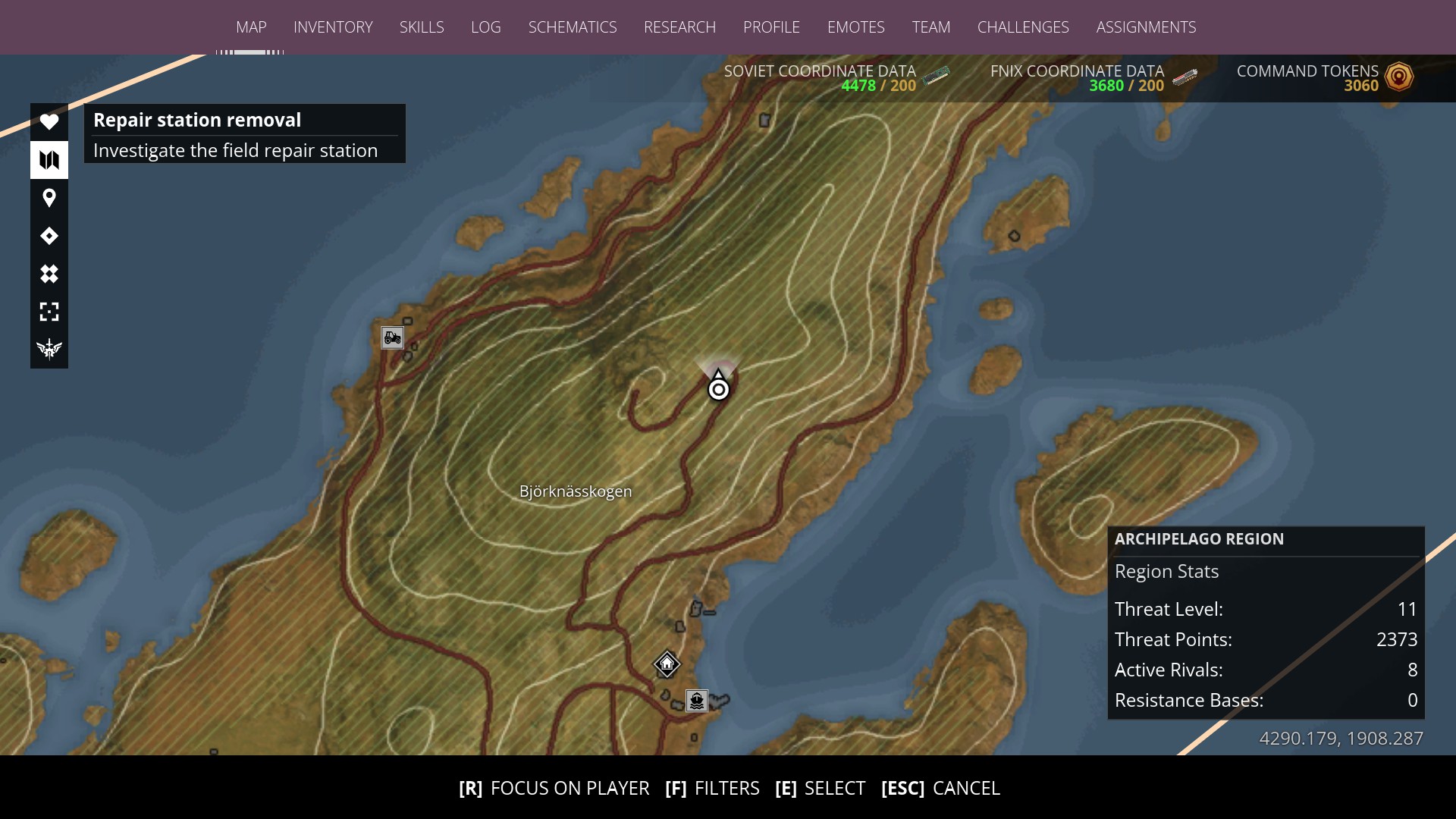Viewport: 1456px width, 819px height.
Task: Click [R] Focus on Player prompt
Action: tap(554, 789)
